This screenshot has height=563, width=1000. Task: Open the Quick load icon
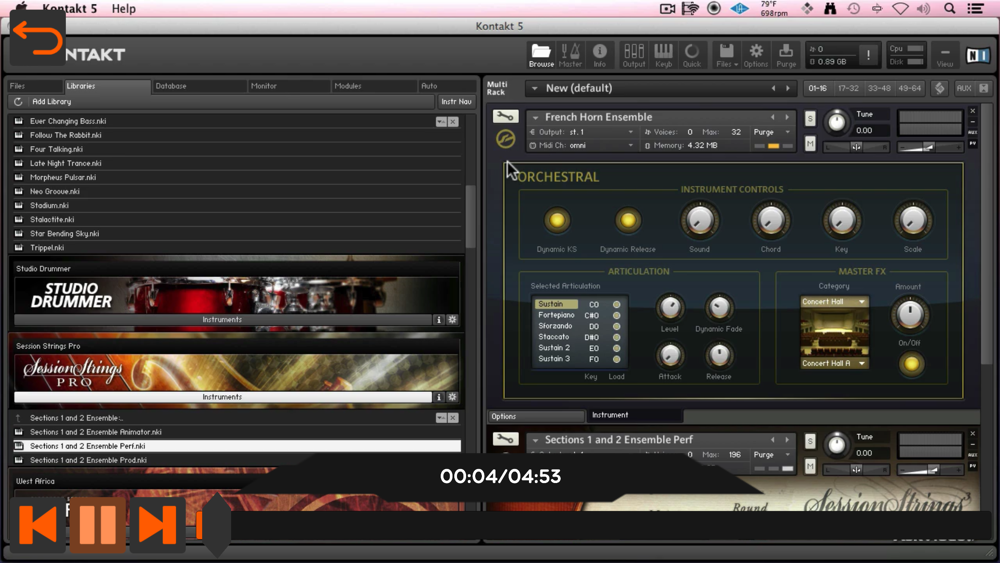coord(692,55)
